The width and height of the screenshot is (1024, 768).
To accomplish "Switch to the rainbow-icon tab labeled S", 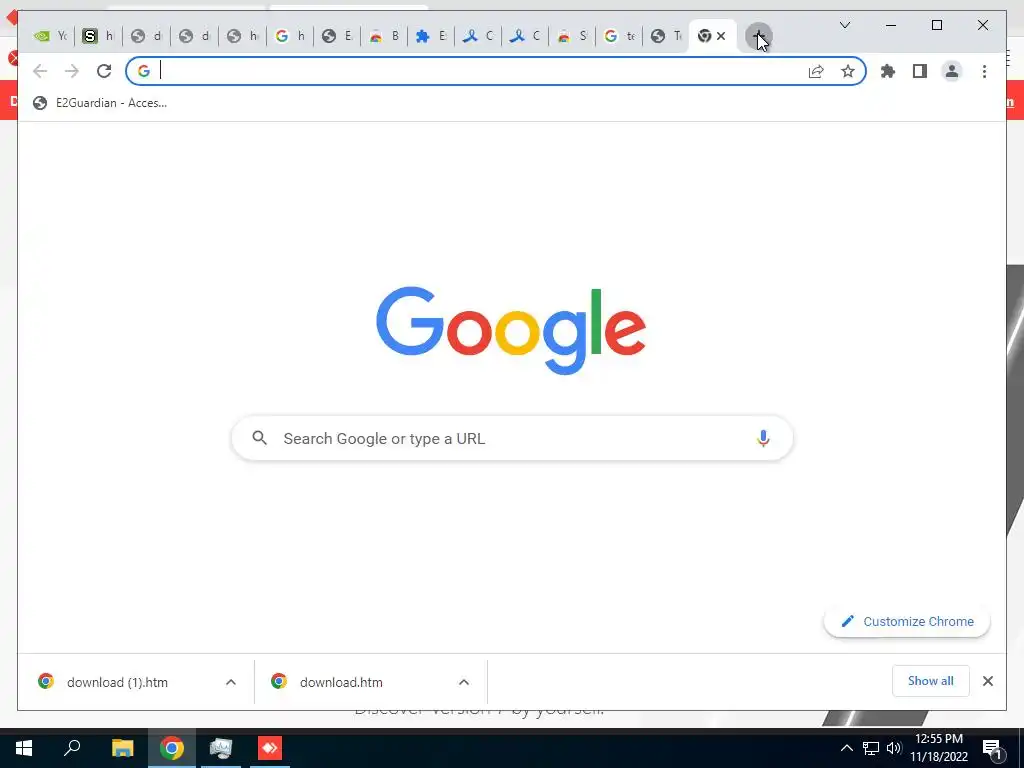I will pos(572,36).
